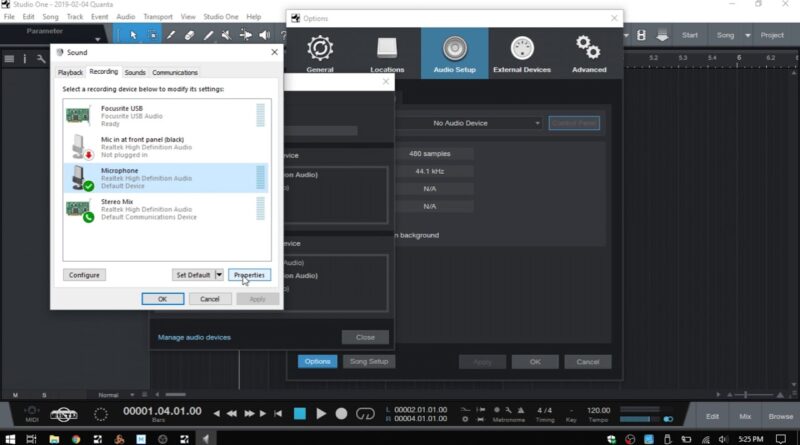Switch to the Playback tab
This screenshot has height=445, width=800.
[x=70, y=72]
